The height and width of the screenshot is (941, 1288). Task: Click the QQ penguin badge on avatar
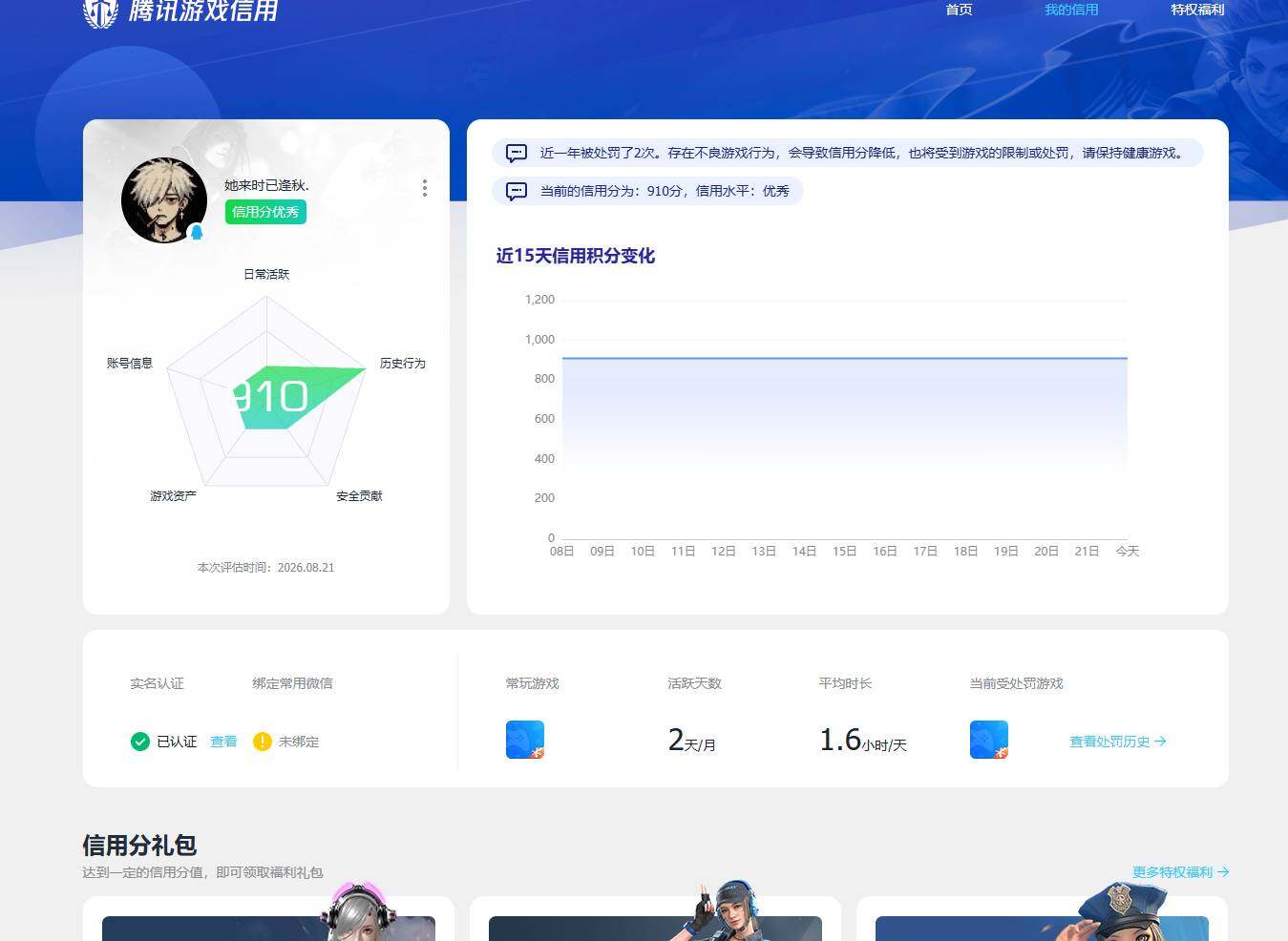[197, 232]
